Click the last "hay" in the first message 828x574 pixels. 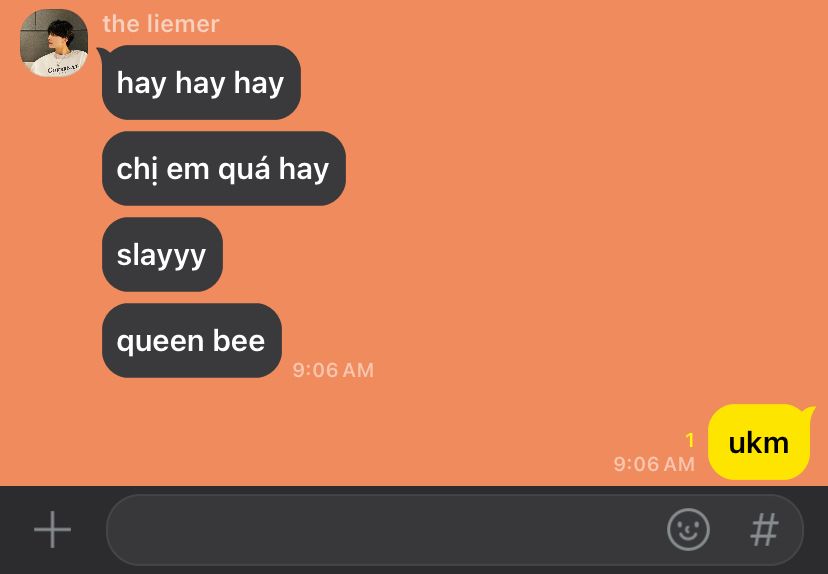click(259, 84)
